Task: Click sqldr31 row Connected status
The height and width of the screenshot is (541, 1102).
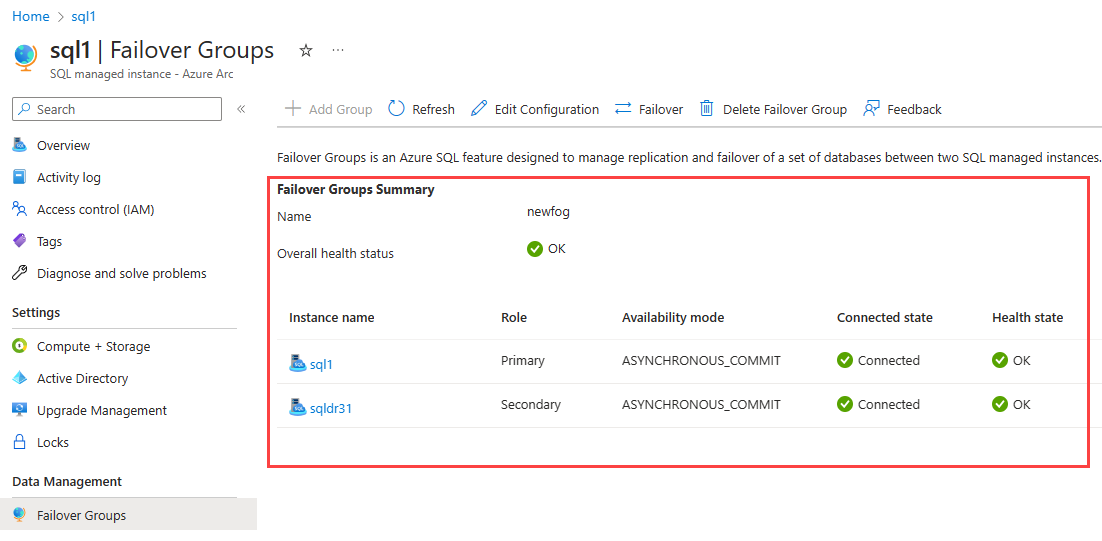Action: (x=879, y=405)
